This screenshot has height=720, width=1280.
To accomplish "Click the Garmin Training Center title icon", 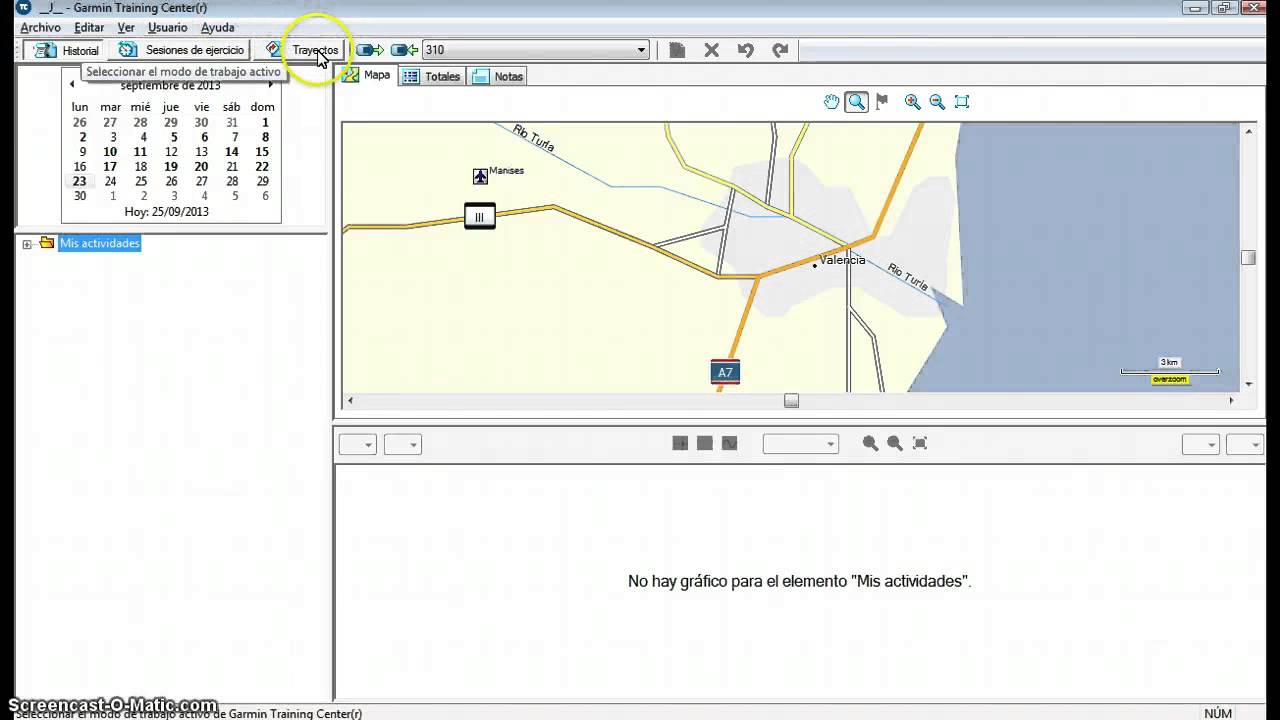I will [24, 8].
